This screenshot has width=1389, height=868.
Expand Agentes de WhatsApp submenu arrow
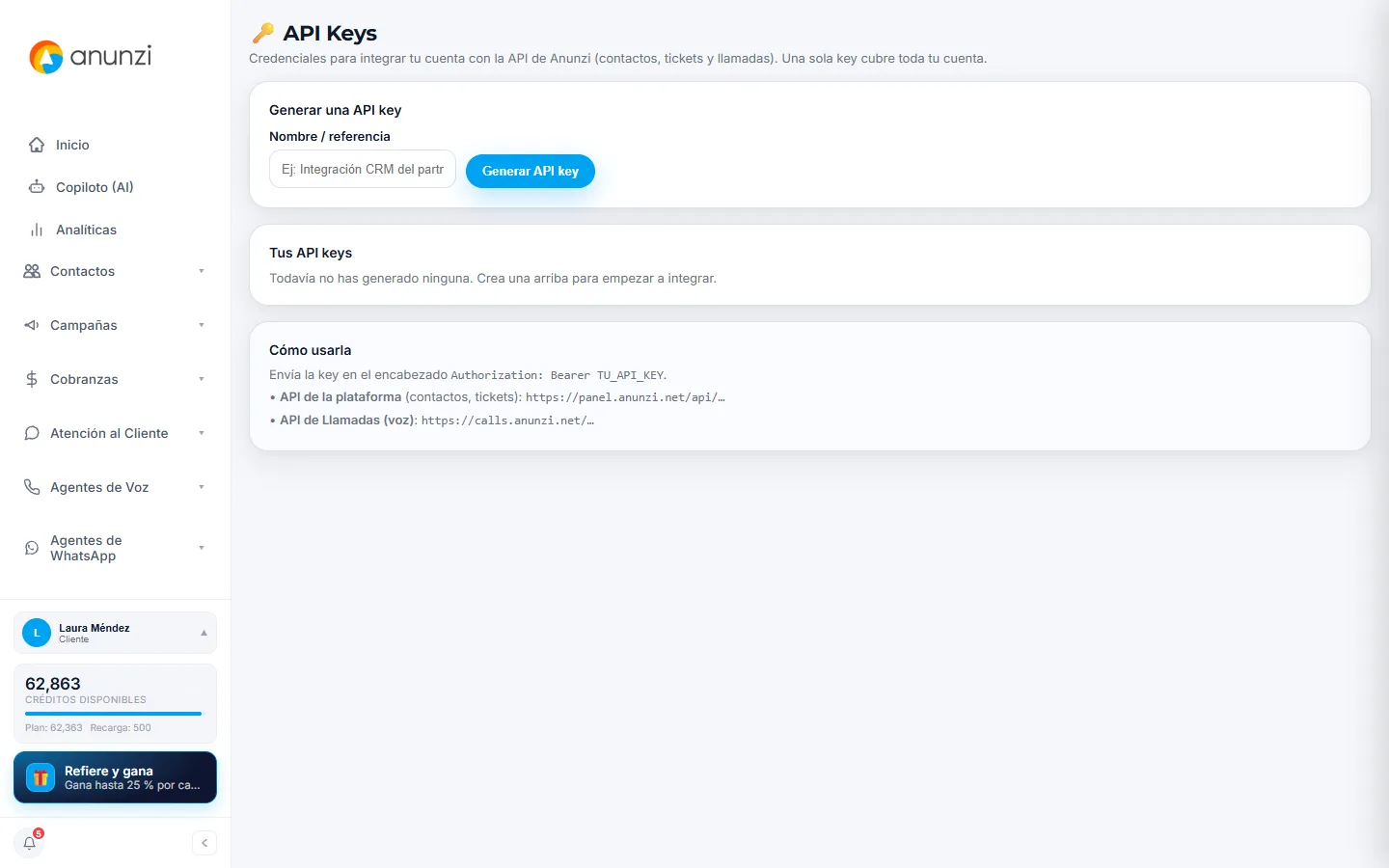pyautogui.click(x=202, y=548)
